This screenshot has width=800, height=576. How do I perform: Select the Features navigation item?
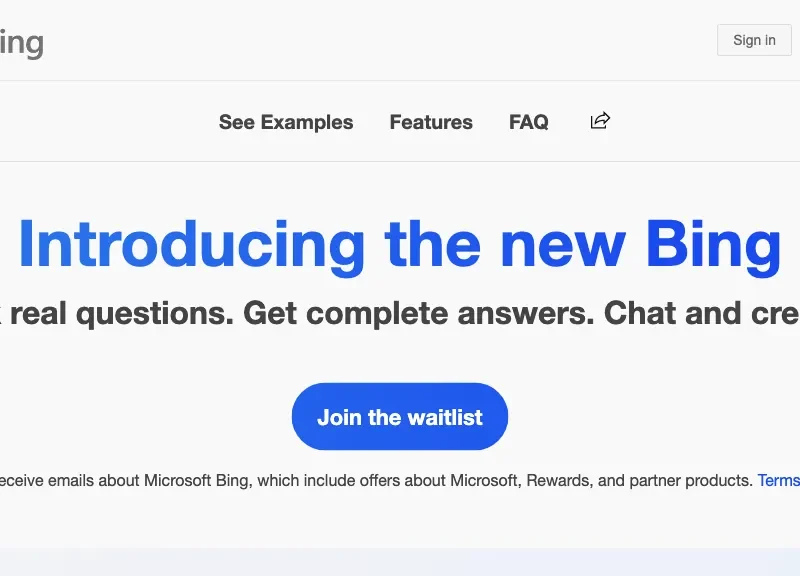431,122
